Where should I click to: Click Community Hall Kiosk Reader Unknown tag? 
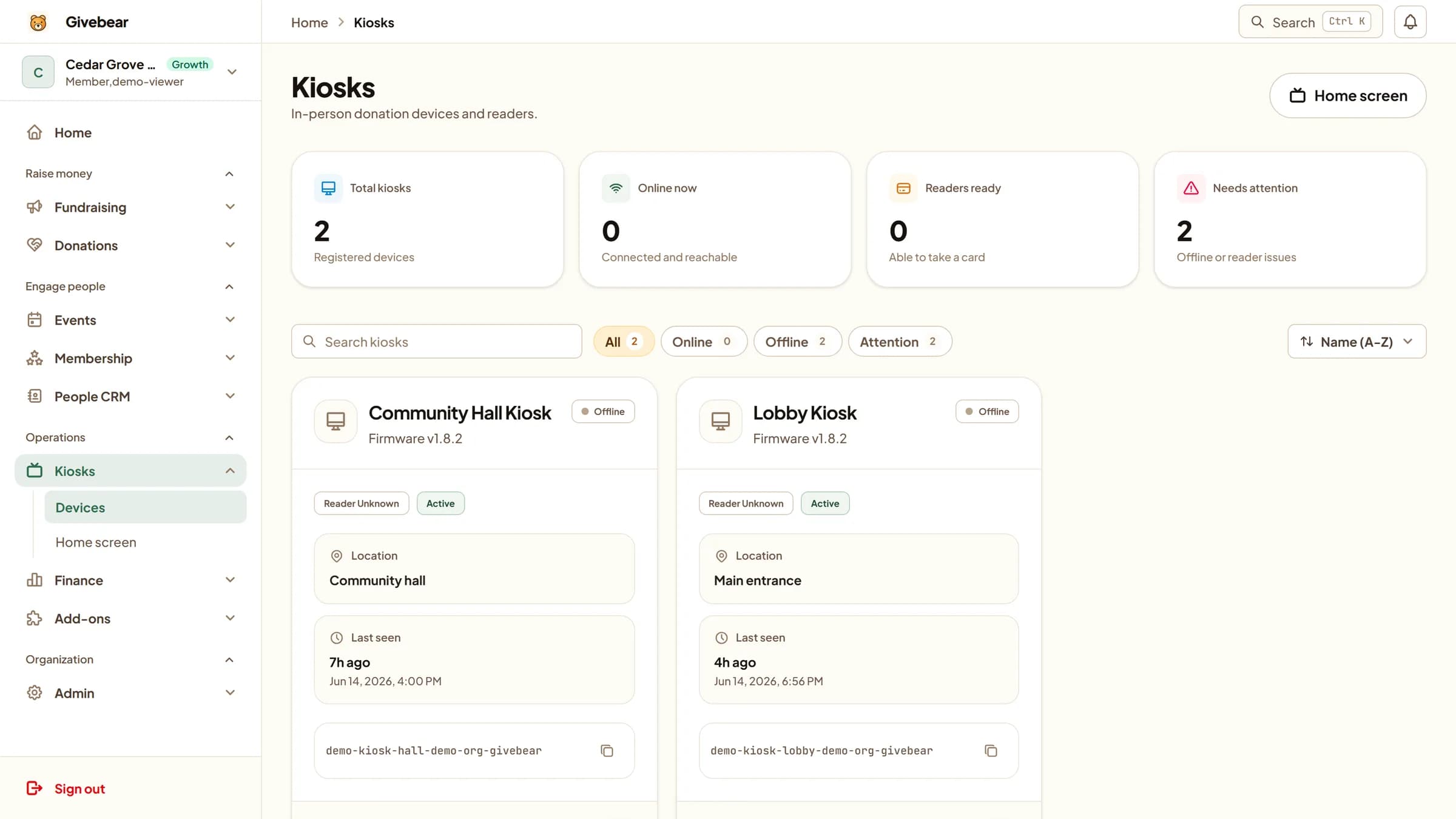362,504
